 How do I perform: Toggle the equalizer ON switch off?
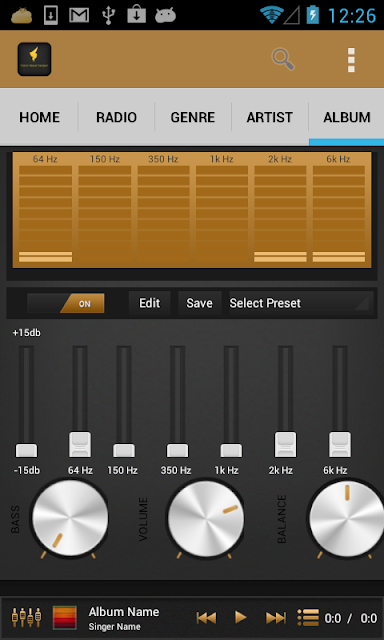tap(66, 303)
